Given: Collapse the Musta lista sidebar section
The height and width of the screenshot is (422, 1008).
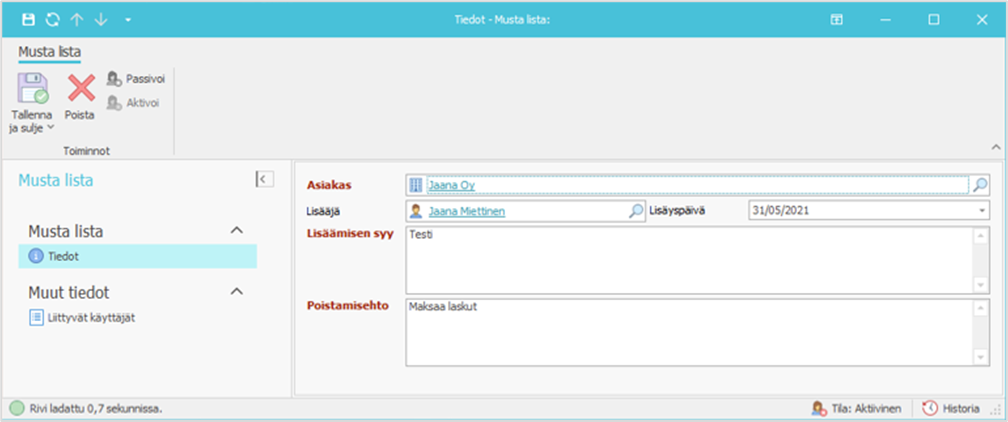Looking at the screenshot, I should [x=237, y=231].
